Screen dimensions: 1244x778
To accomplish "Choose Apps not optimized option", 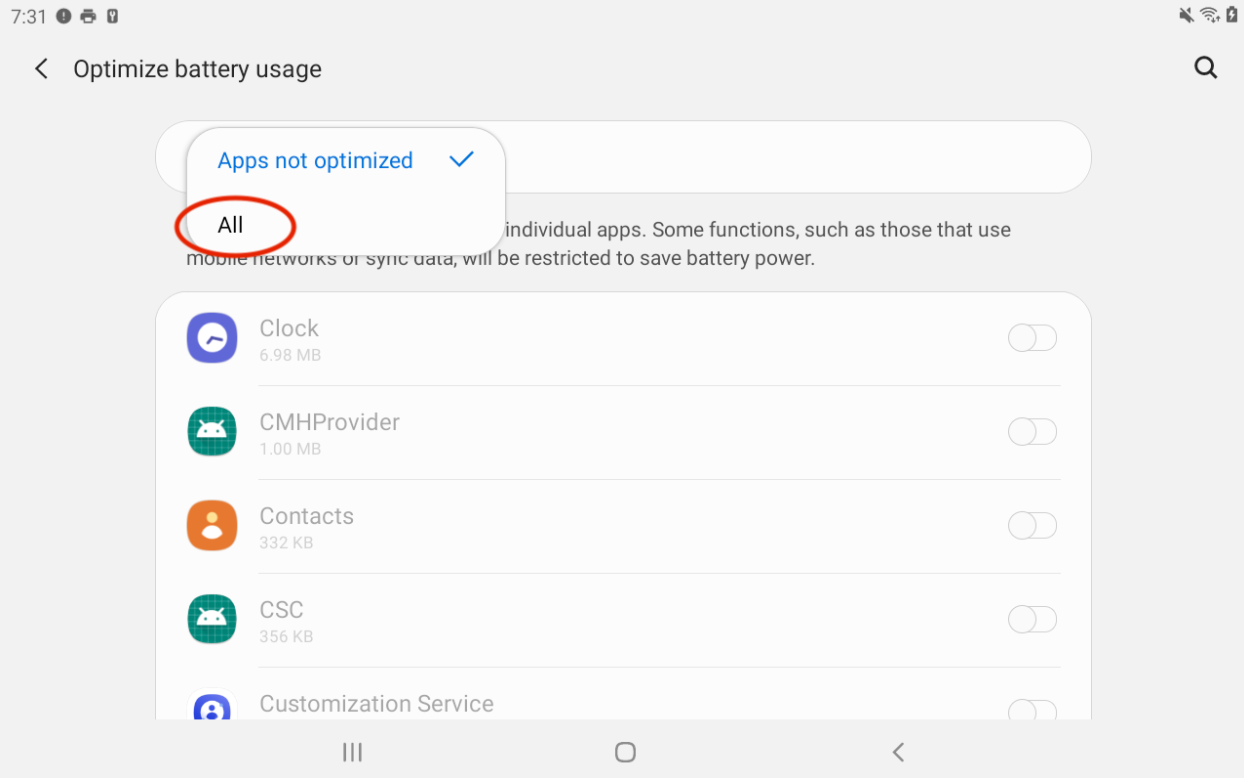I will click(x=315, y=161).
